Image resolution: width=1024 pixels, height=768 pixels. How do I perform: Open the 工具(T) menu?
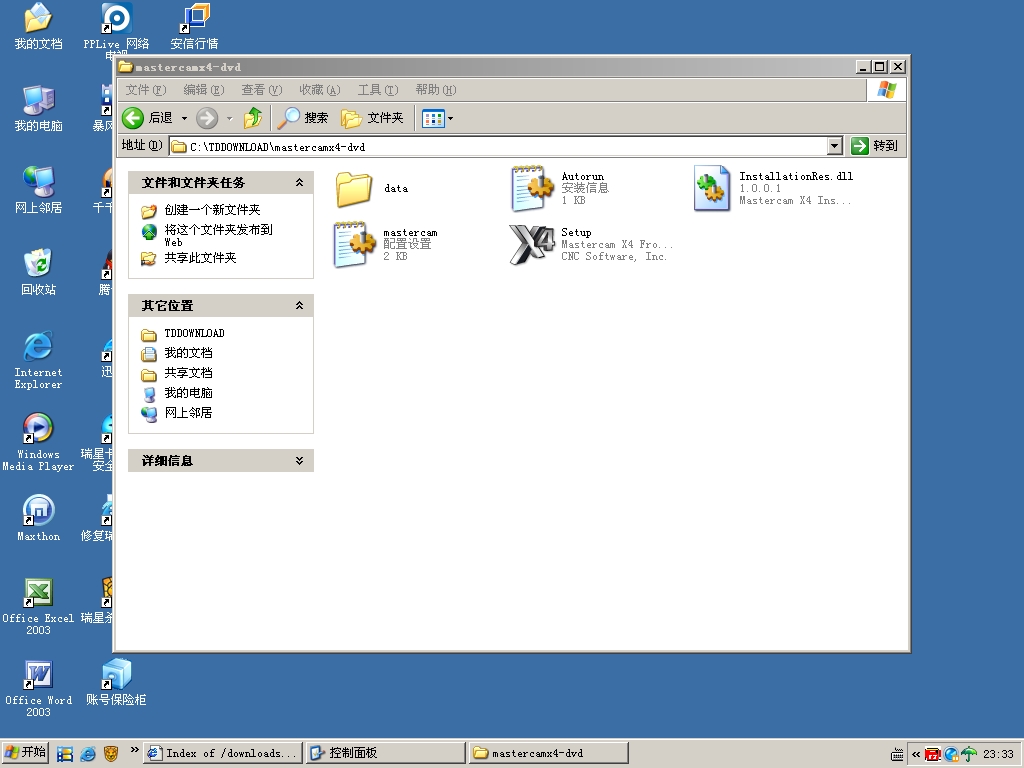(x=377, y=90)
